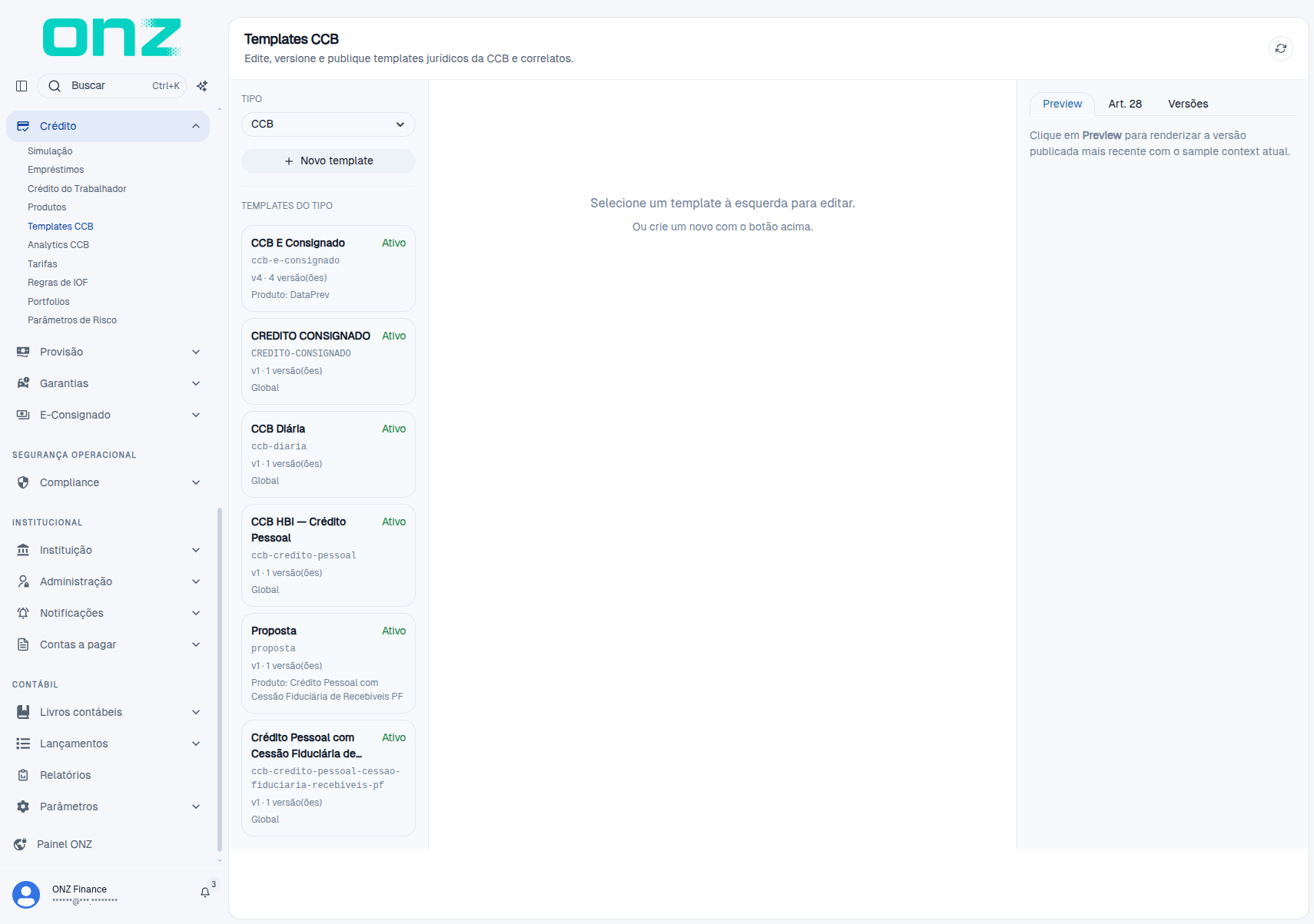Select the CCB Diária template card
This screenshot has height=924, width=1314.
click(328, 454)
